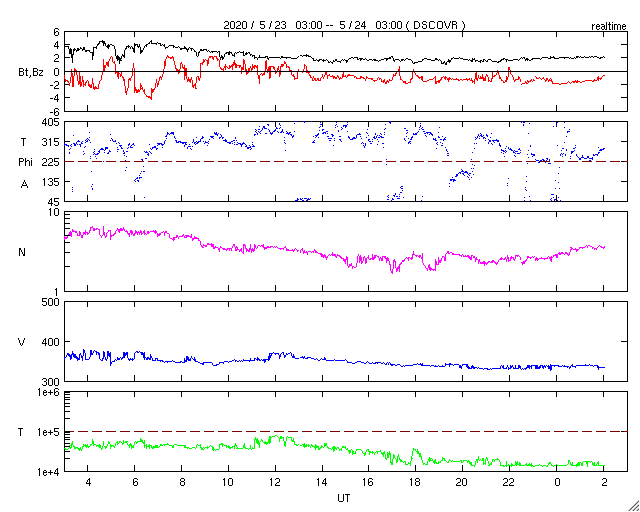
Task: Click the '225' value on Phi axis
Action: pyautogui.click(x=51, y=162)
